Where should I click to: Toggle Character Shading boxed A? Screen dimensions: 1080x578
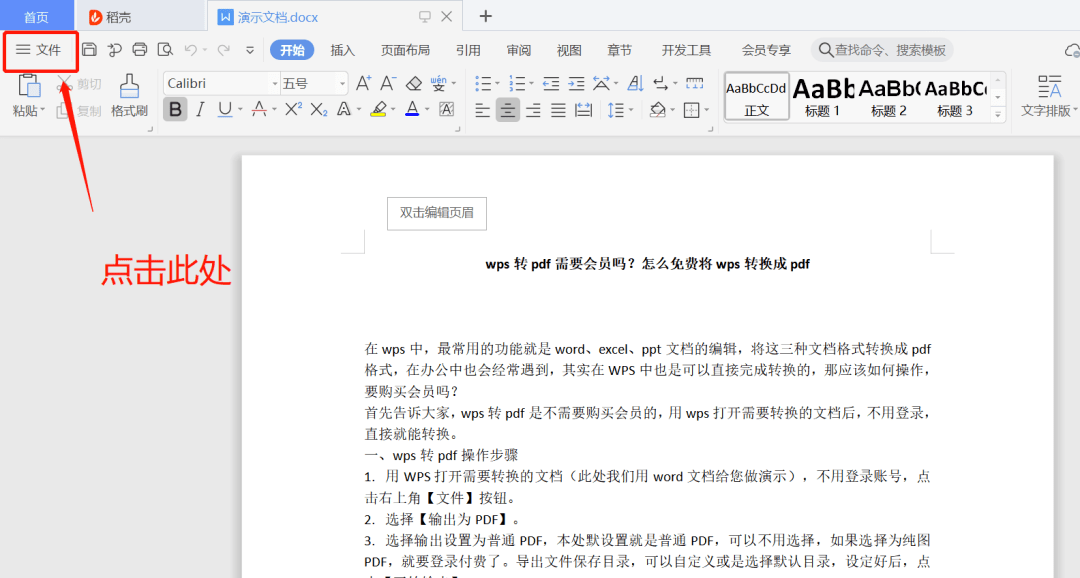pyautogui.click(x=446, y=109)
